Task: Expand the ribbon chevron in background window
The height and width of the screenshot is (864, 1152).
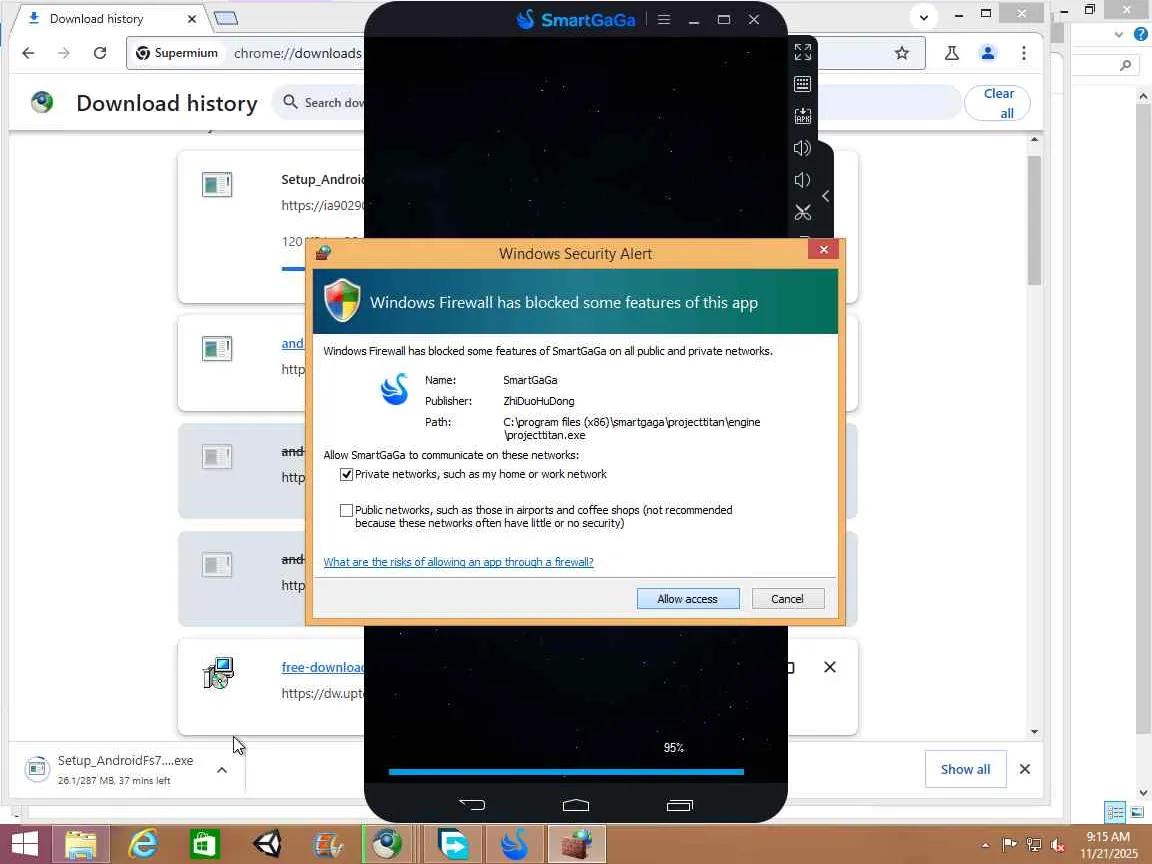Action: pos(1118,35)
